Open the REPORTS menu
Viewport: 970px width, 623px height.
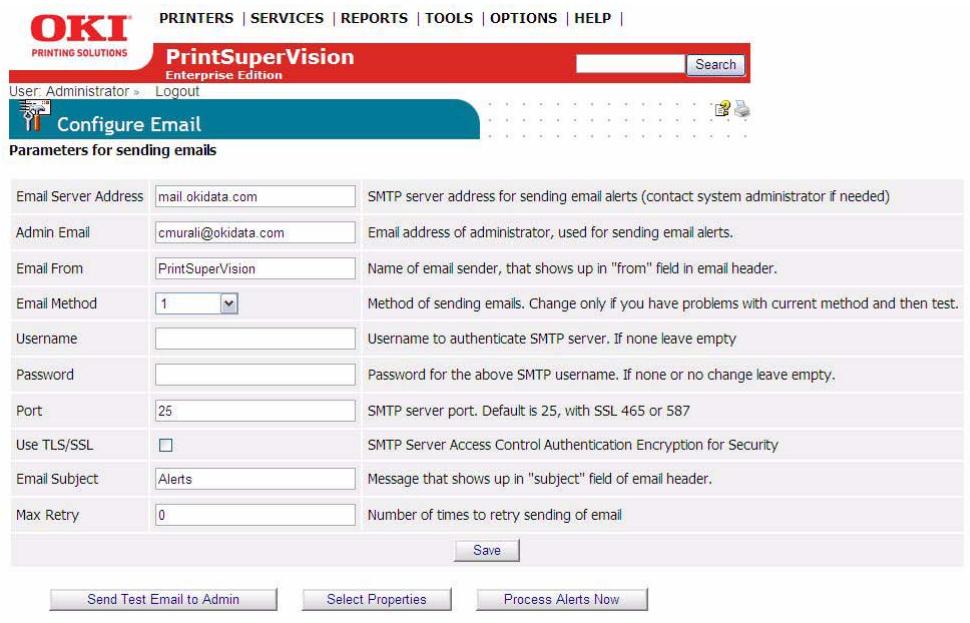tap(374, 18)
